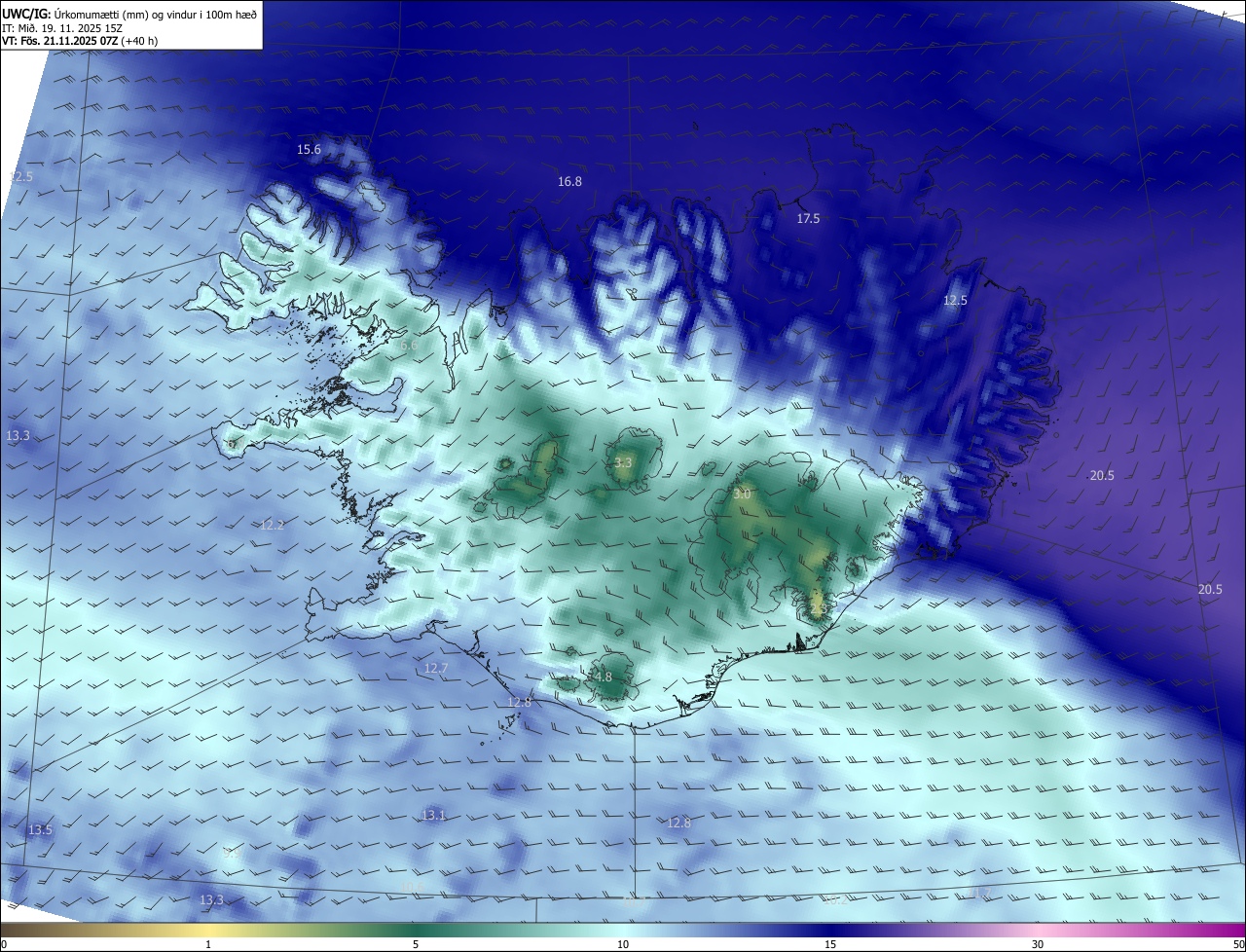Click the 3.3 value over the ice cap
The height and width of the screenshot is (952, 1246).
[x=623, y=462]
